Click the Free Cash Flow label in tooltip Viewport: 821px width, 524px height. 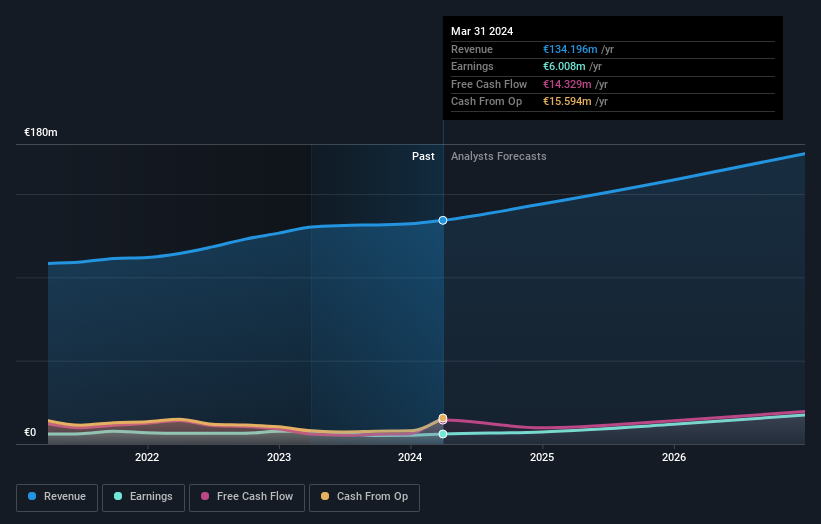489,84
